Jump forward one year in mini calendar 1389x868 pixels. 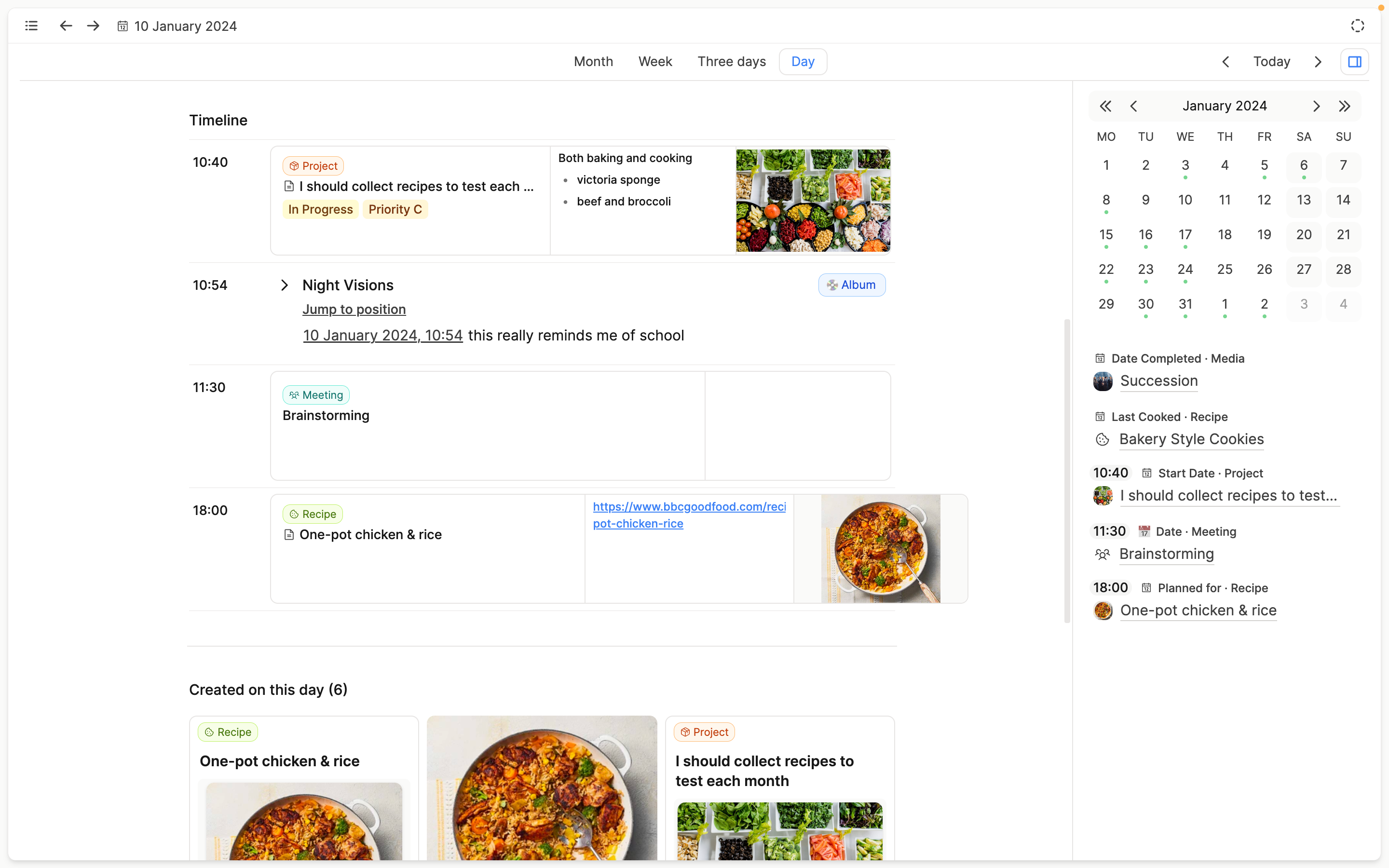click(x=1344, y=106)
